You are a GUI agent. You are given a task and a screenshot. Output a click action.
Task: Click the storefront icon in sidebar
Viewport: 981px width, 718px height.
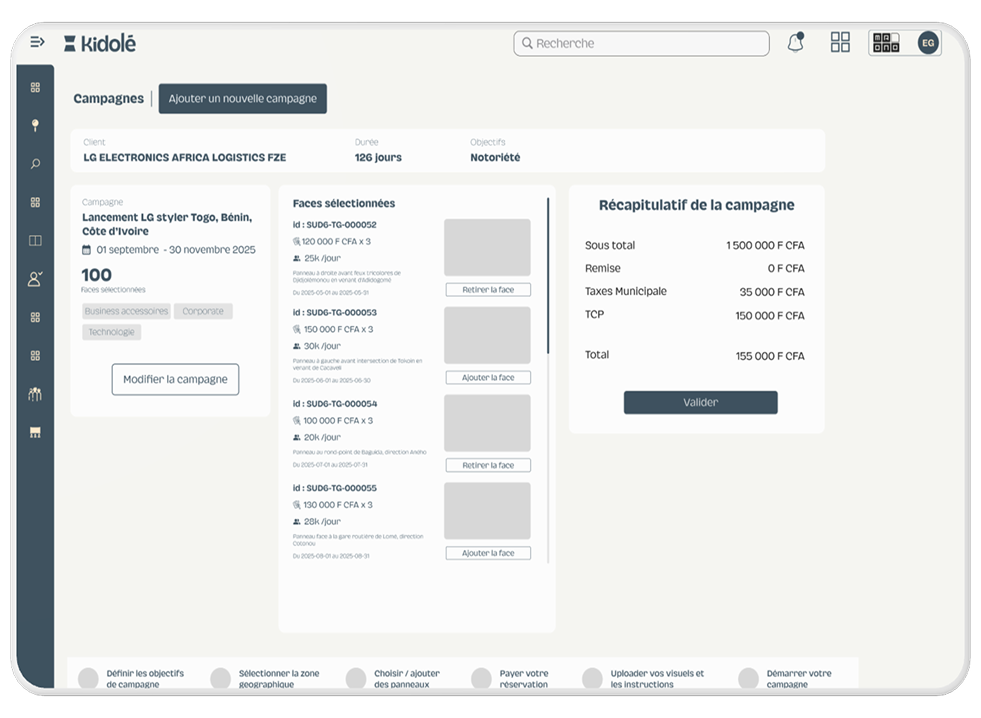pos(35,432)
